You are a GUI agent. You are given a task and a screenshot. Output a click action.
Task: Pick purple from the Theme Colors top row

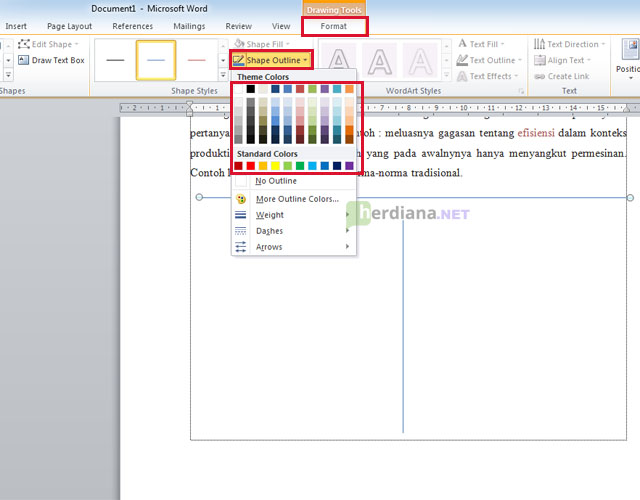324,89
